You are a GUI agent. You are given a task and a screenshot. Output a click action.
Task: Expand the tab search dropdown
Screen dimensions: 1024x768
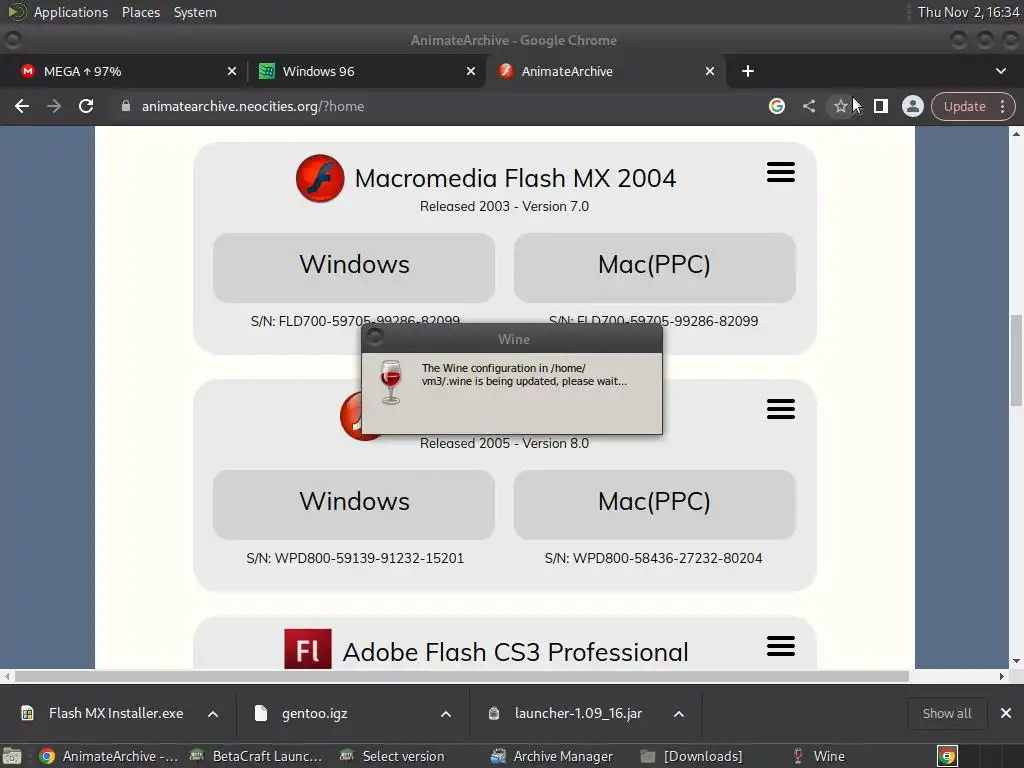pyautogui.click(x=1000, y=71)
